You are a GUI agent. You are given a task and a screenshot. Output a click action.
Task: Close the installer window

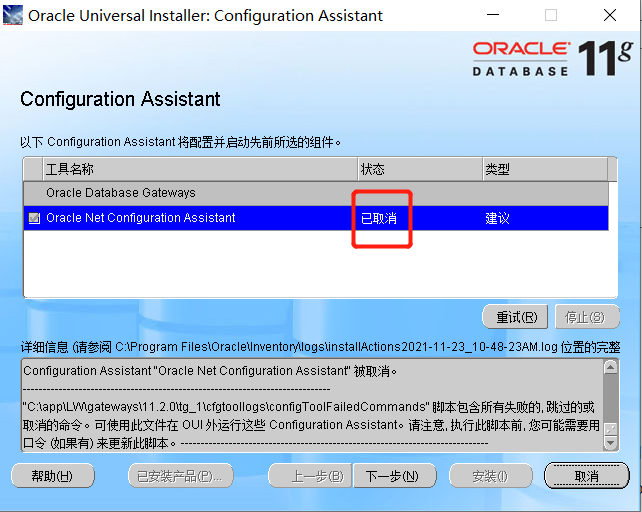[610, 15]
